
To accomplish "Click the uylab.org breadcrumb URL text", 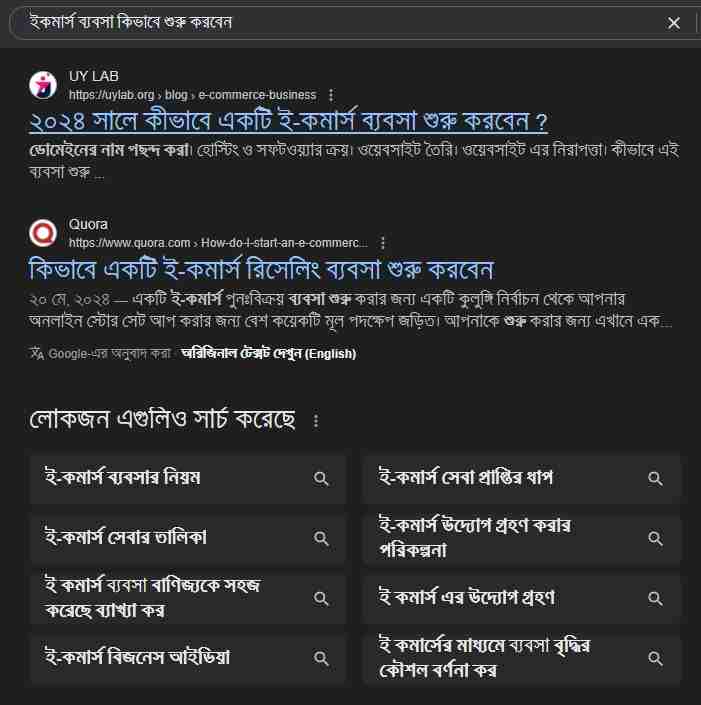I will coord(192,95).
